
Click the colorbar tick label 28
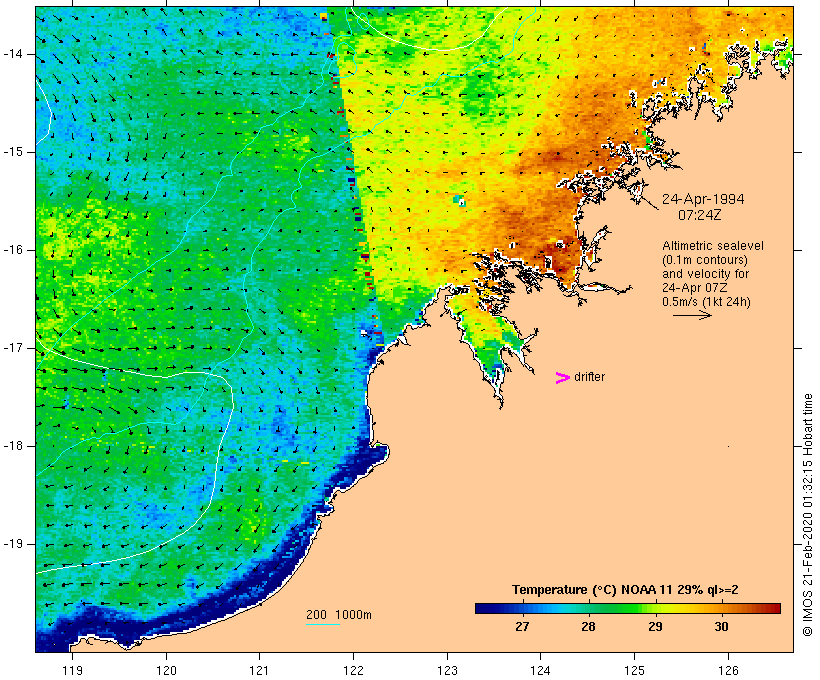(x=588, y=627)
